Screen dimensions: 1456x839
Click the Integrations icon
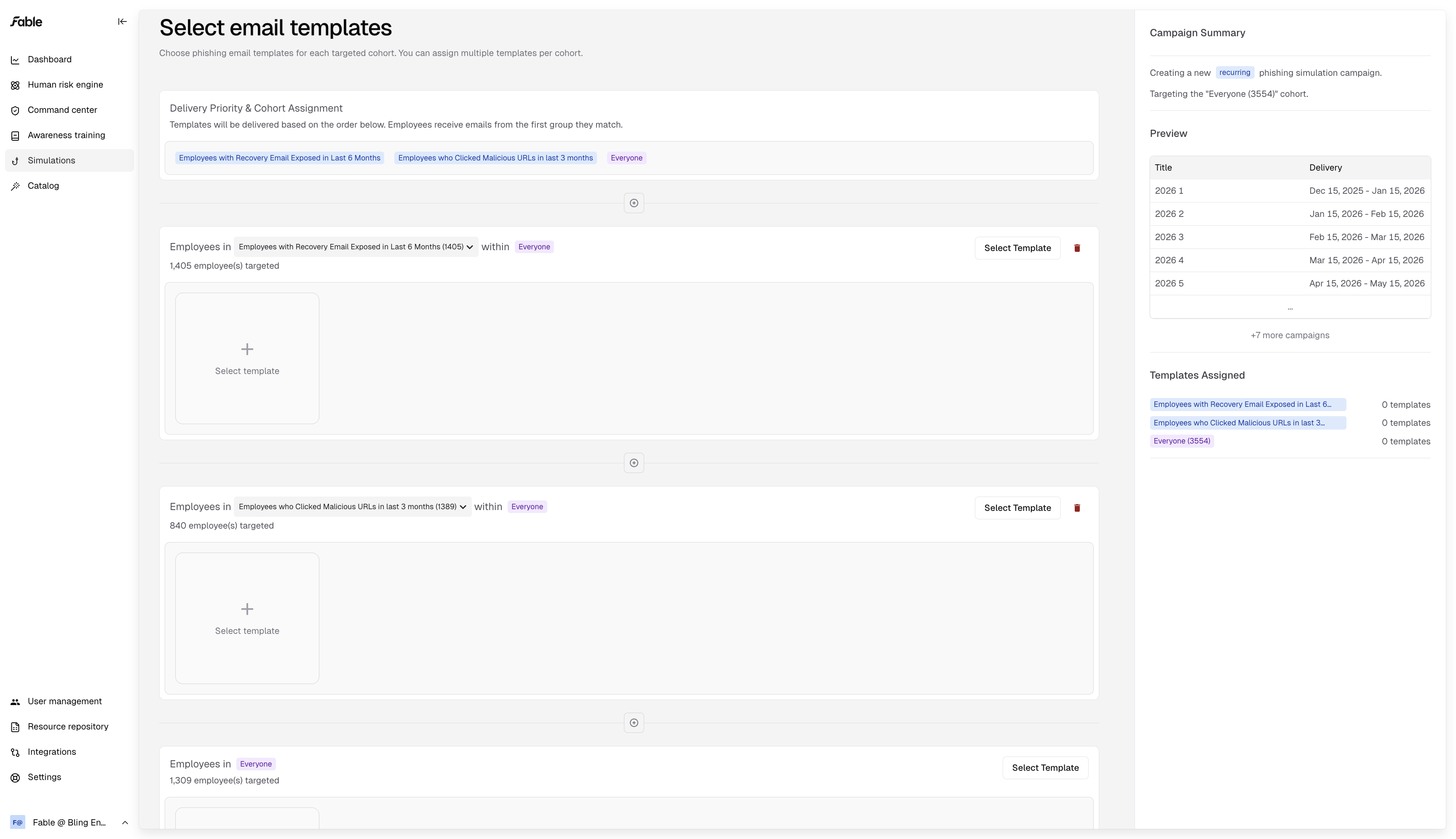coord(16,753)
